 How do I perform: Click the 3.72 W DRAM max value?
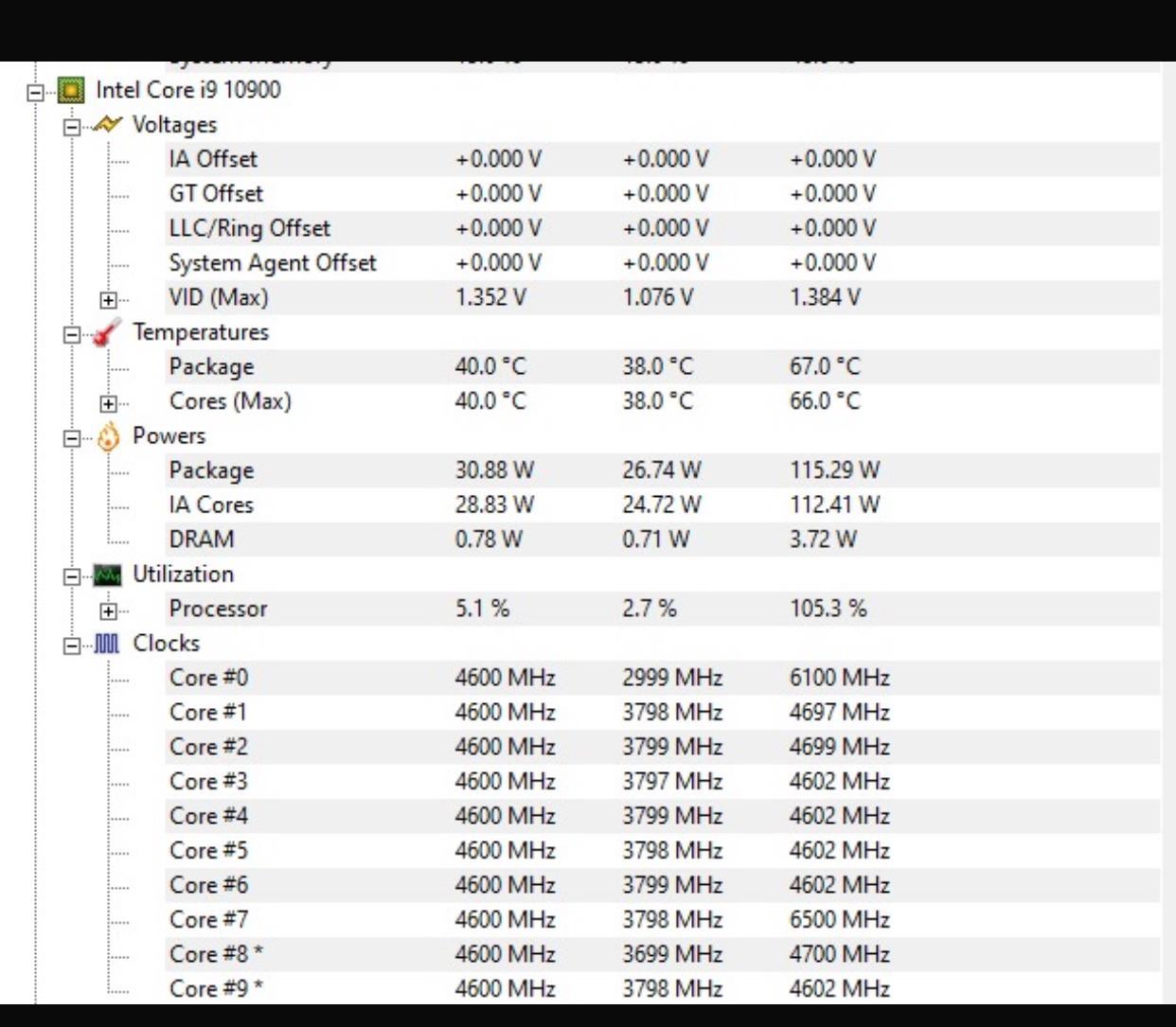point(823,540)
